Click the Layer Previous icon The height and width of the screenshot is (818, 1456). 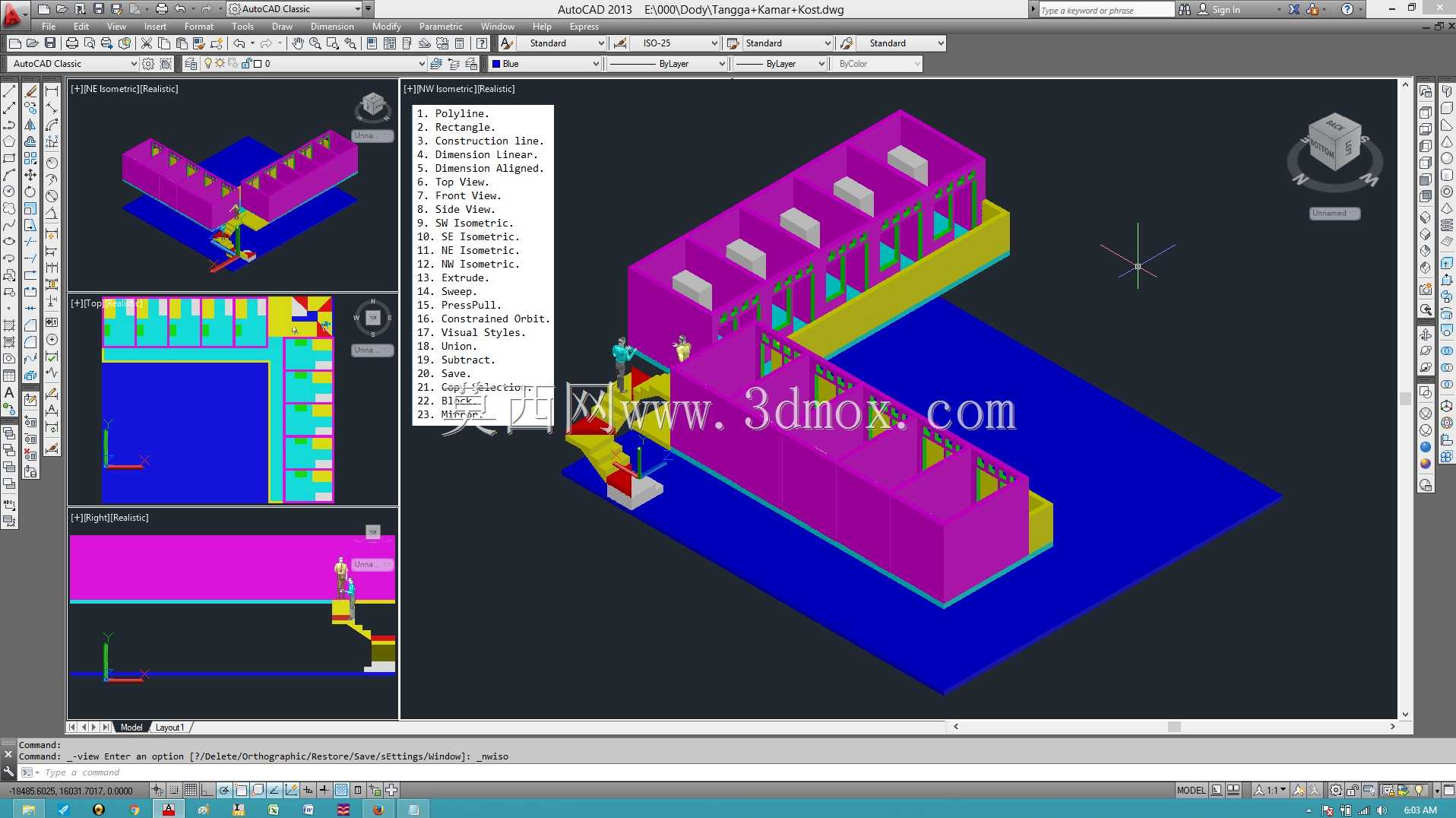tap(454, 64)
